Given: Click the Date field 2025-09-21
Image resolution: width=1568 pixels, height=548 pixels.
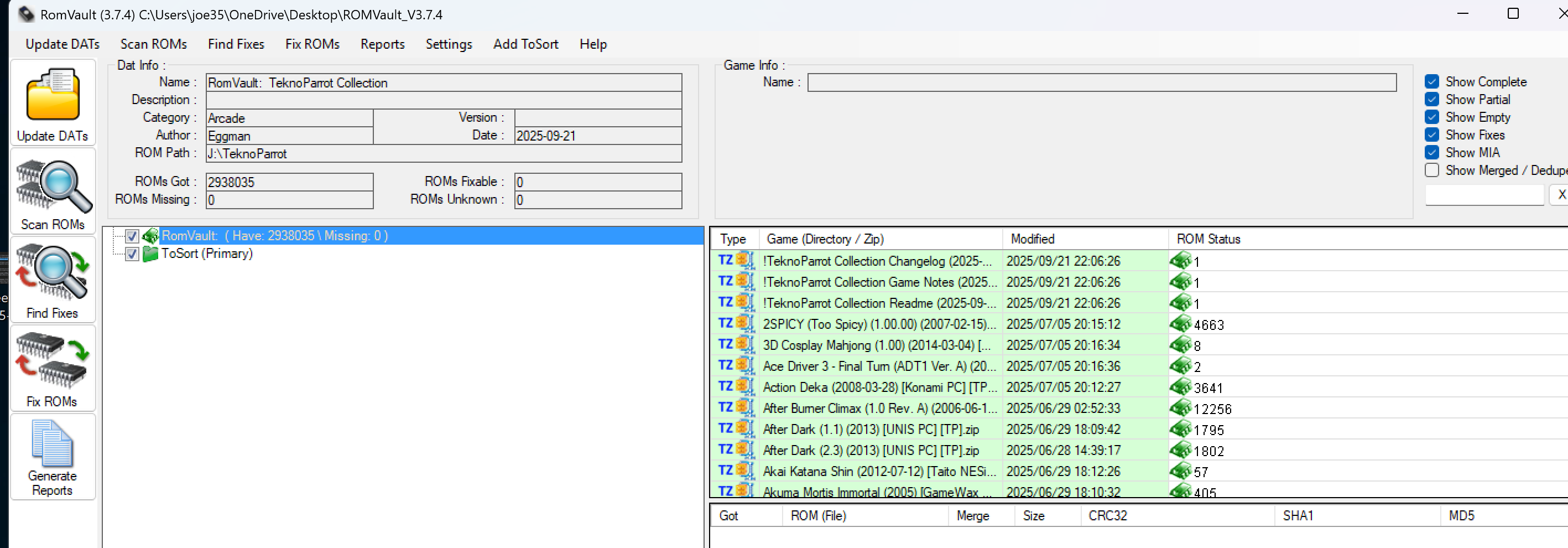Looking at the screenshot, I should coord(598,136).
